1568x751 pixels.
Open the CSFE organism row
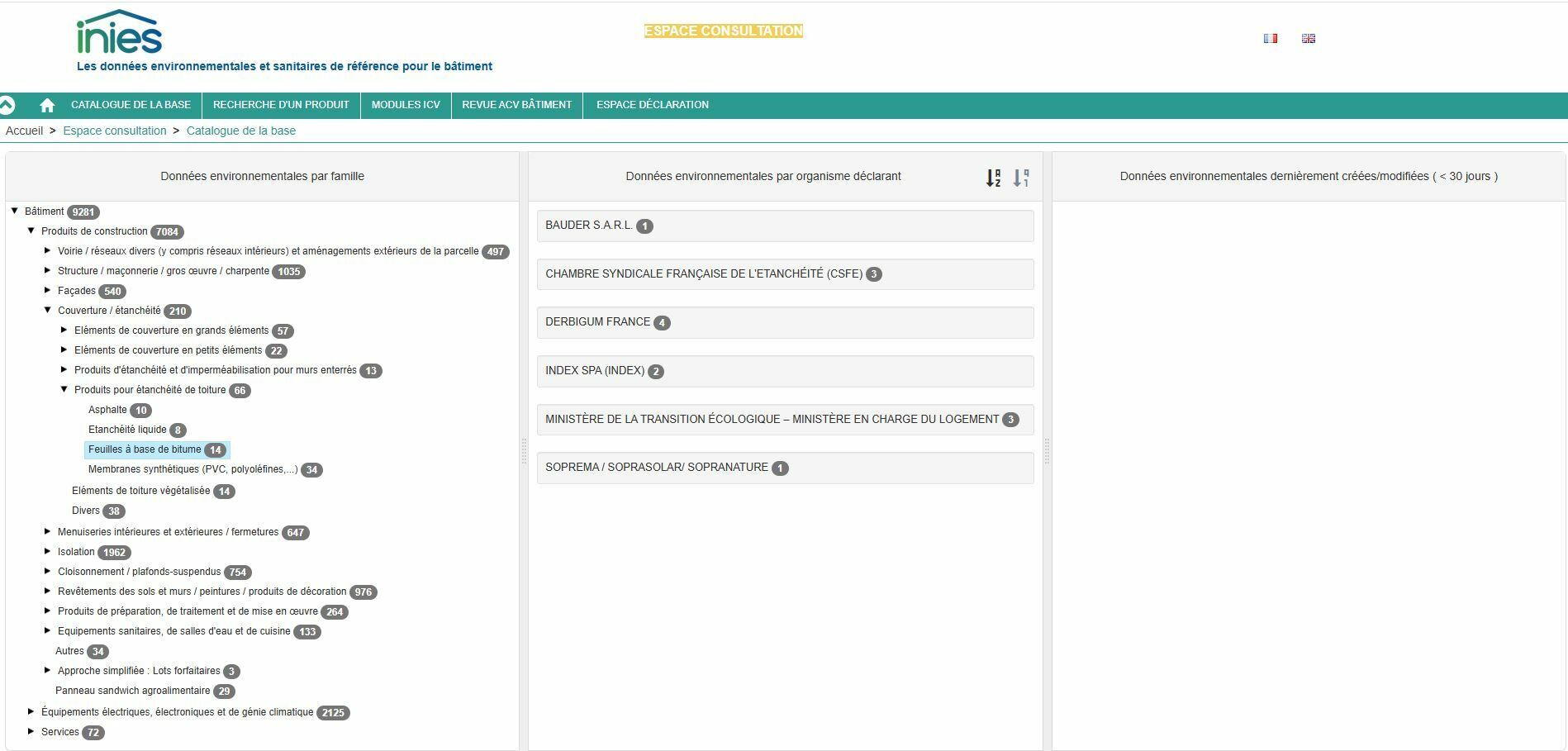(x=785, y=274)
